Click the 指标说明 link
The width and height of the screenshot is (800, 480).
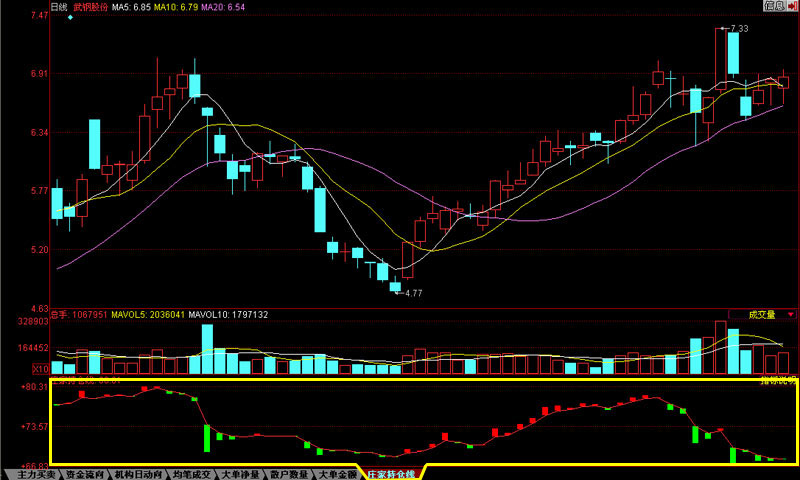coord(778,381)
